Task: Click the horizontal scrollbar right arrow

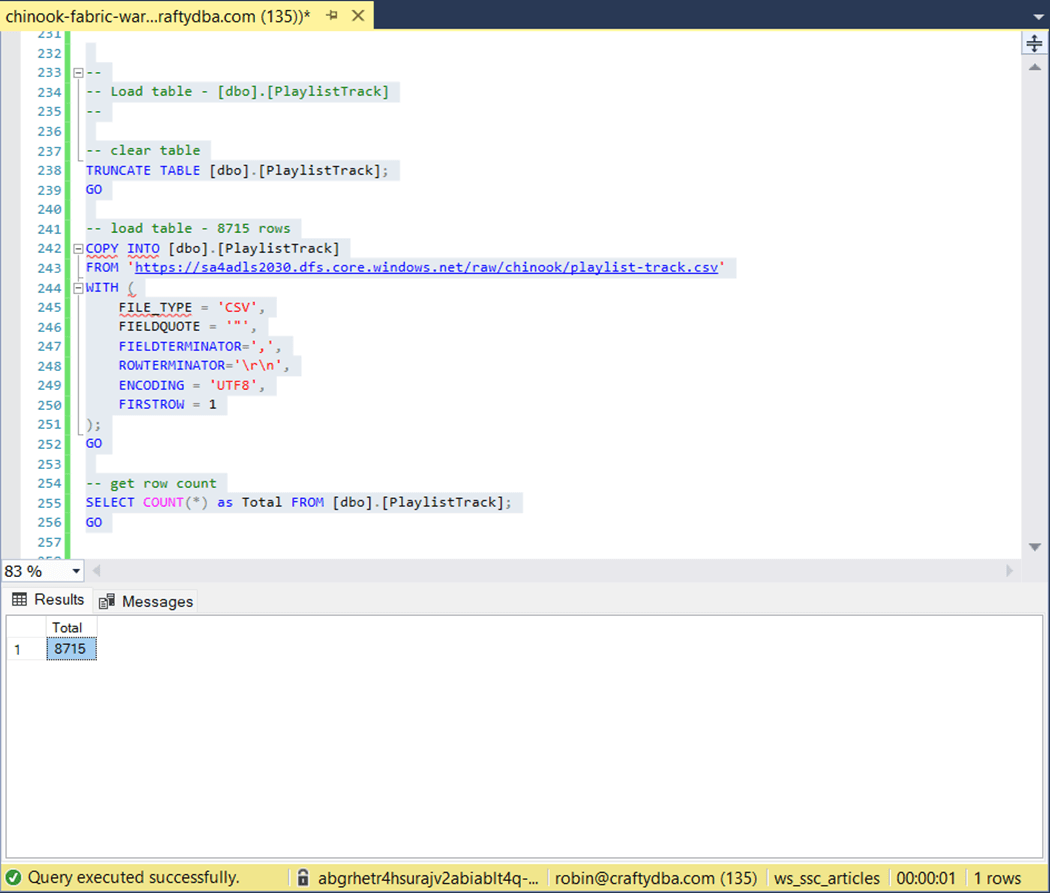Action: tap(1010, 571)
